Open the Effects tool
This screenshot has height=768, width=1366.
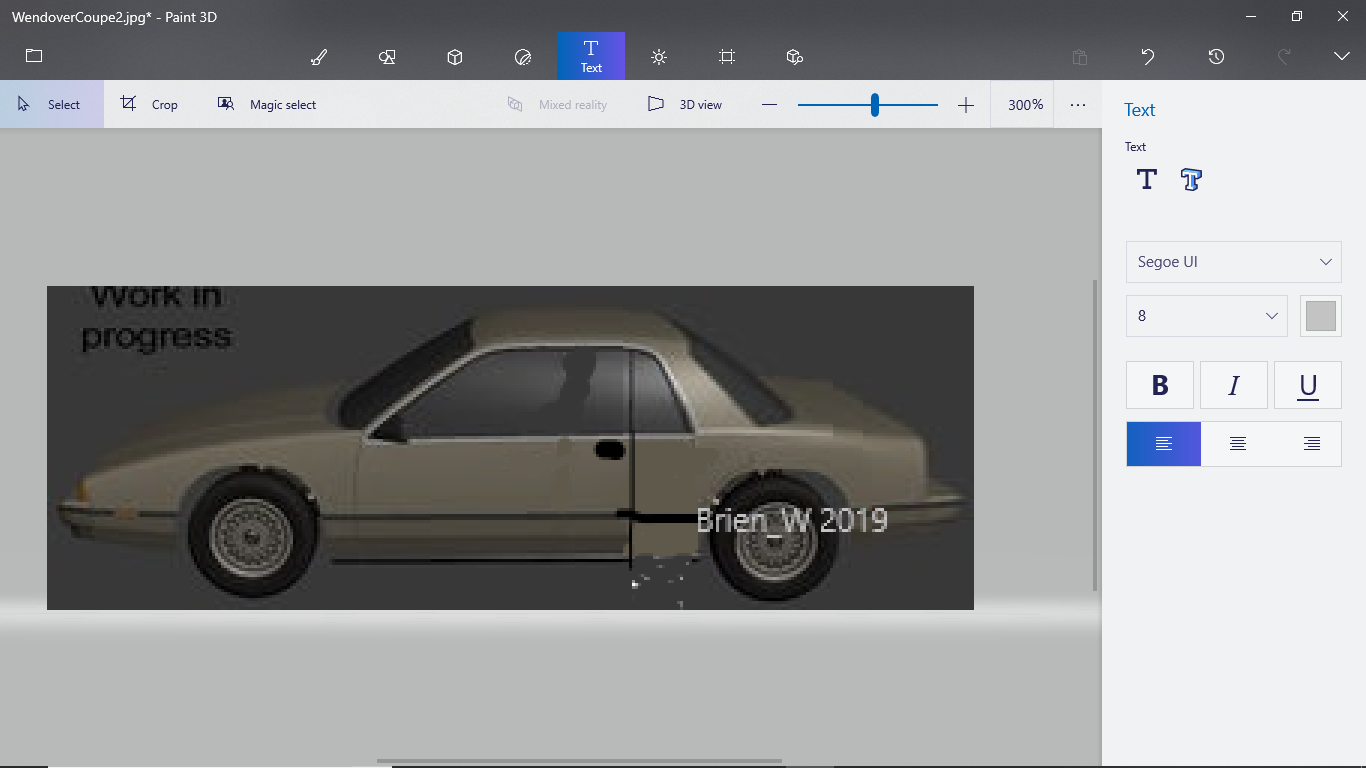[658, 57]
